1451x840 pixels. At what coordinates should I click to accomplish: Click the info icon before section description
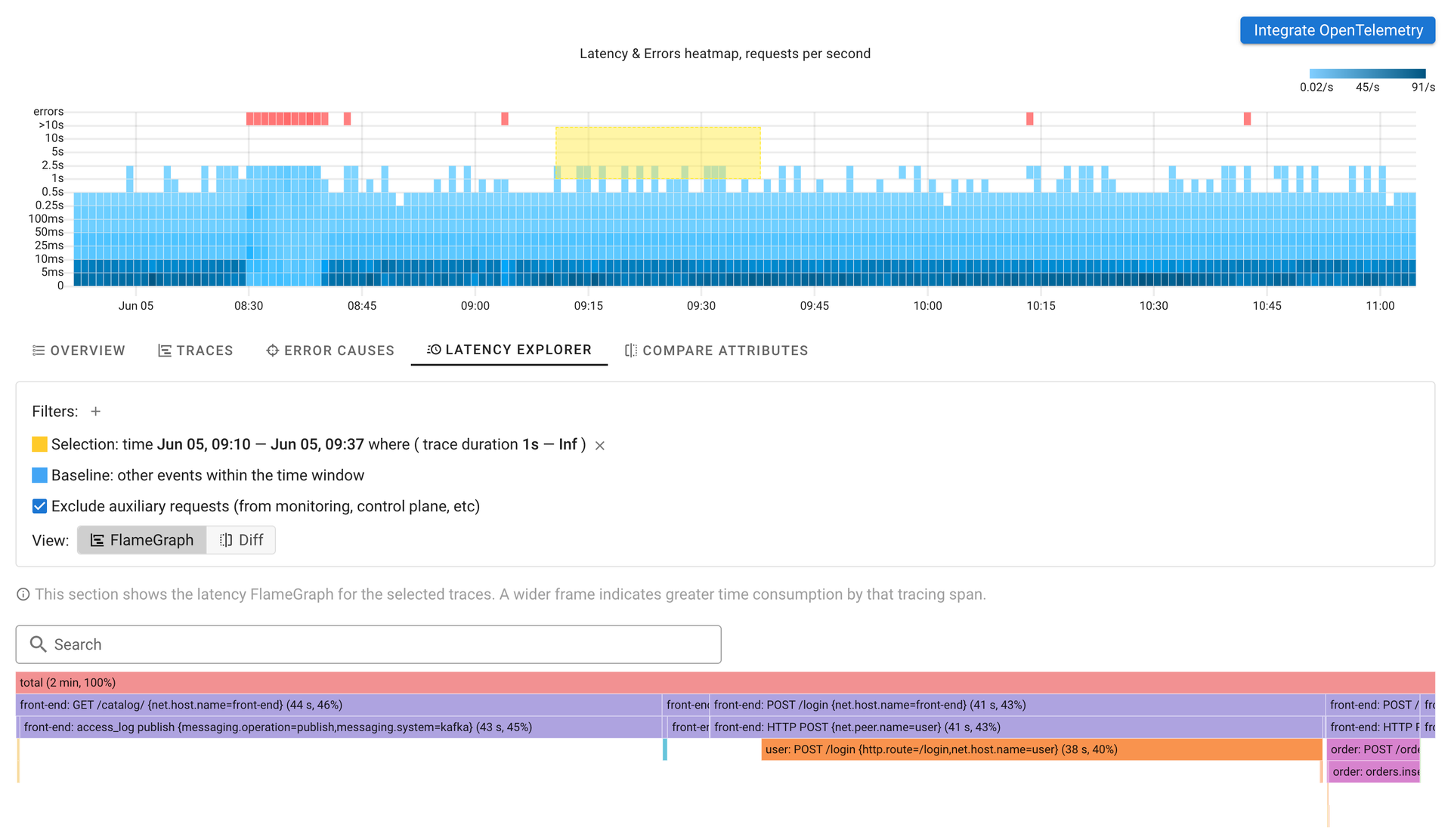(x=23, y=594)
